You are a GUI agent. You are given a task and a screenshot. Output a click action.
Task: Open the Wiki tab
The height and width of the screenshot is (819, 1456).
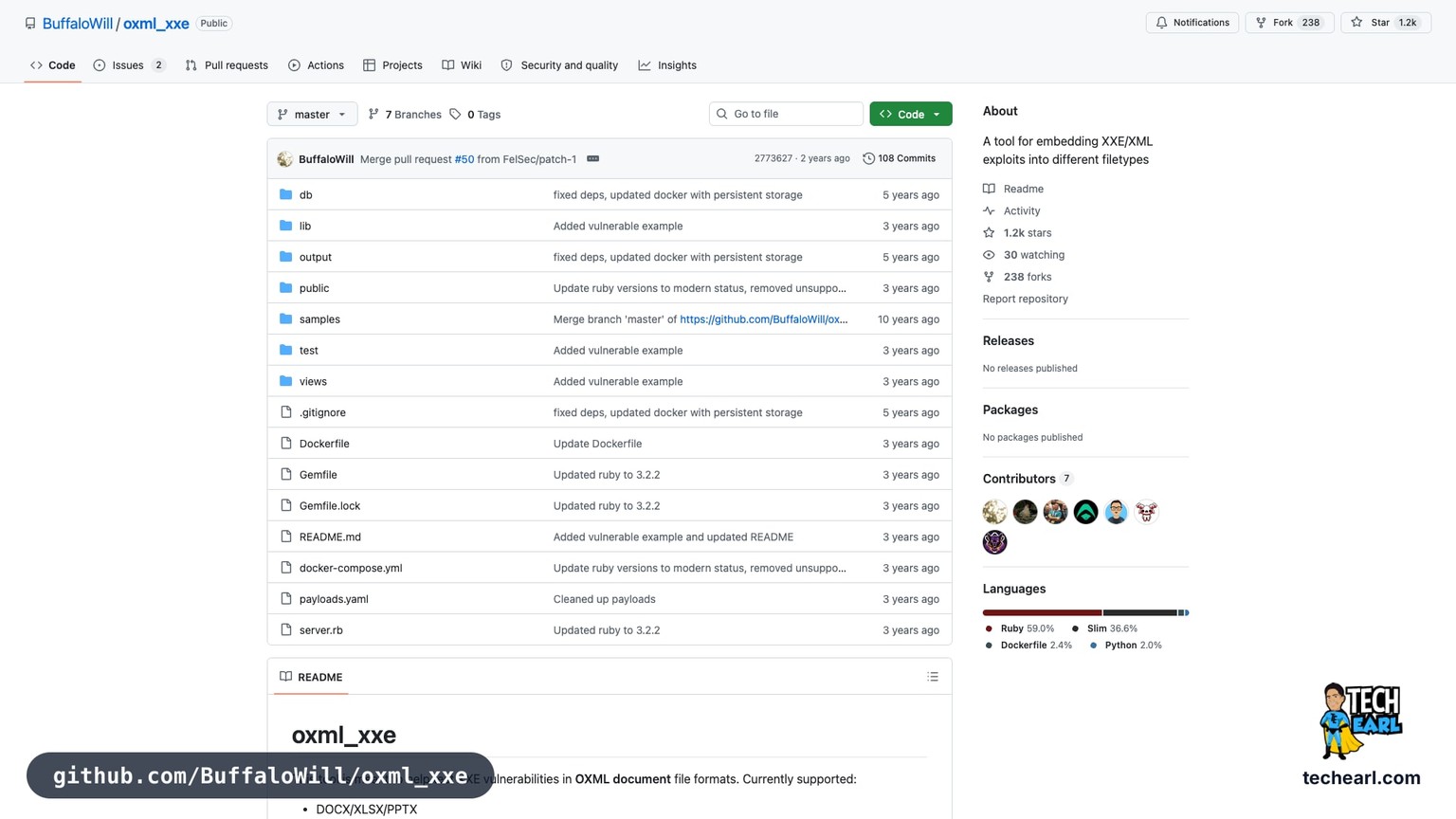tap(462, 65)
